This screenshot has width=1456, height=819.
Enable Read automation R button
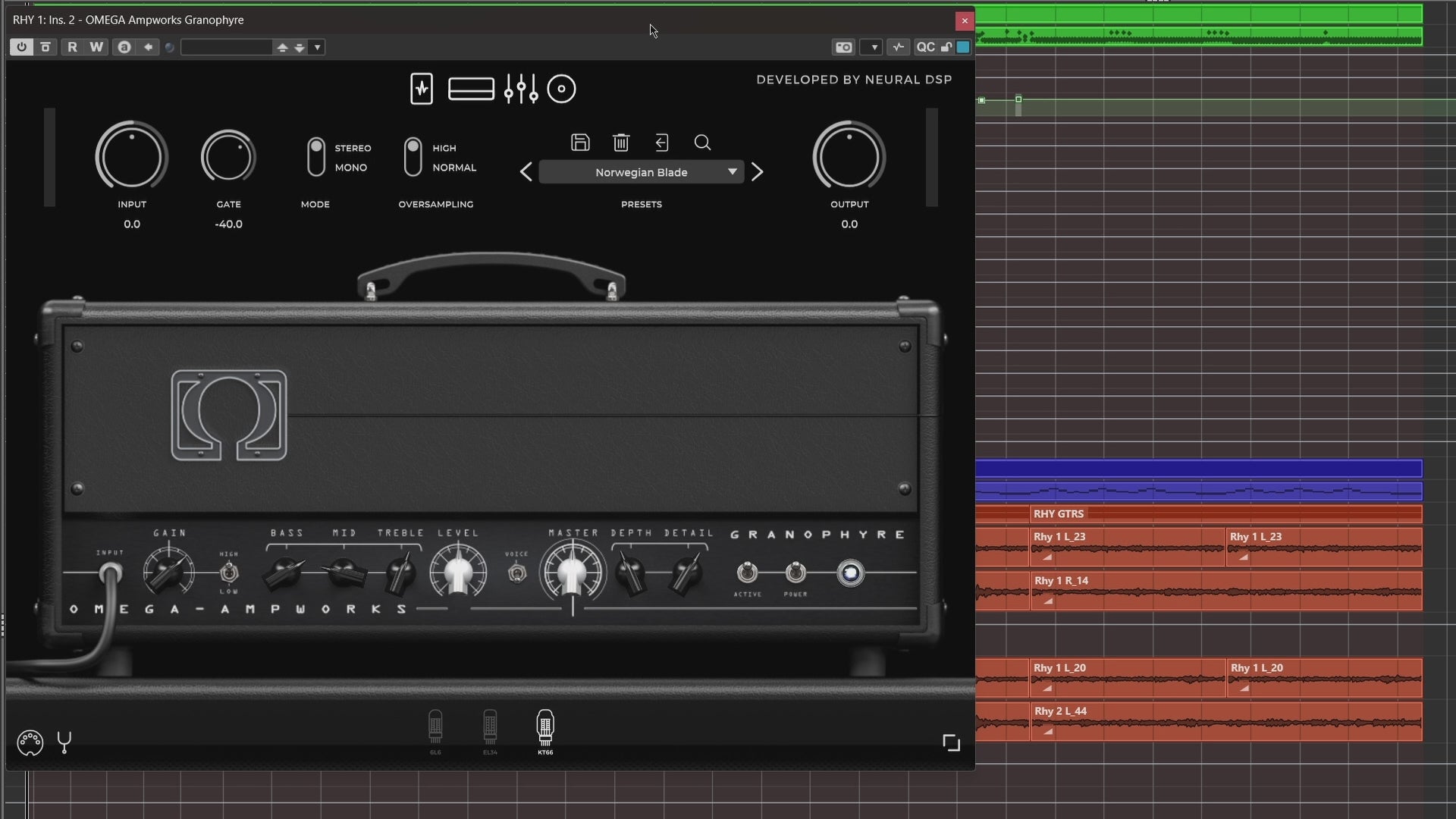72,47
